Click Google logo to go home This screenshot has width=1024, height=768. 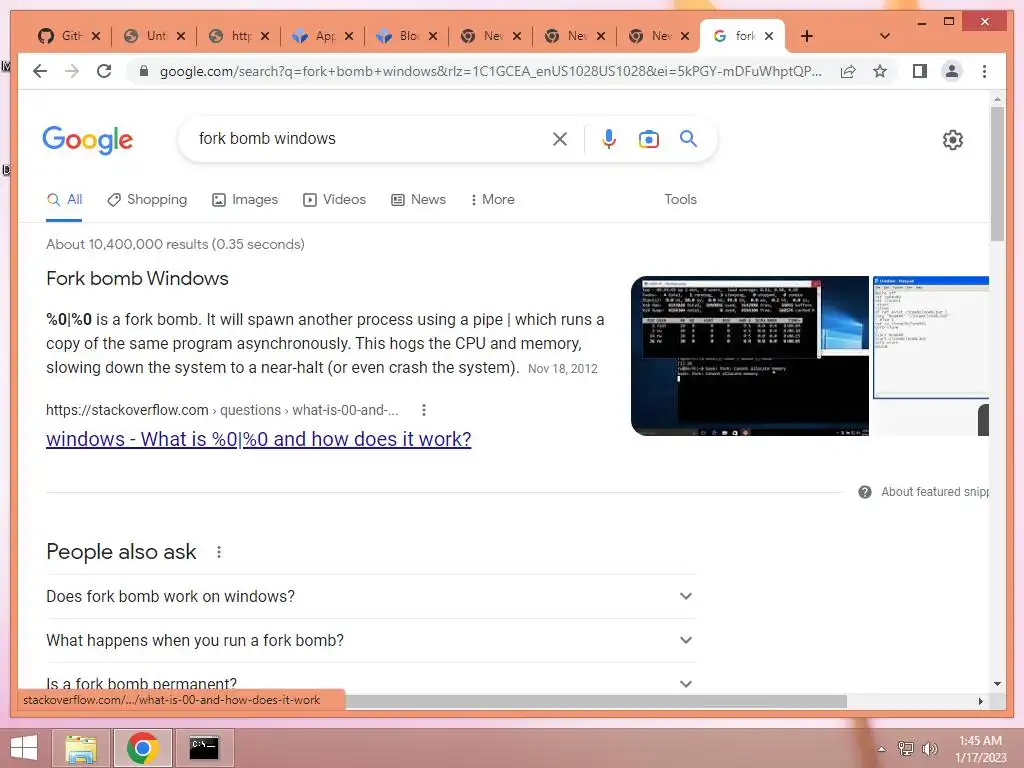(x=88, y=140)
